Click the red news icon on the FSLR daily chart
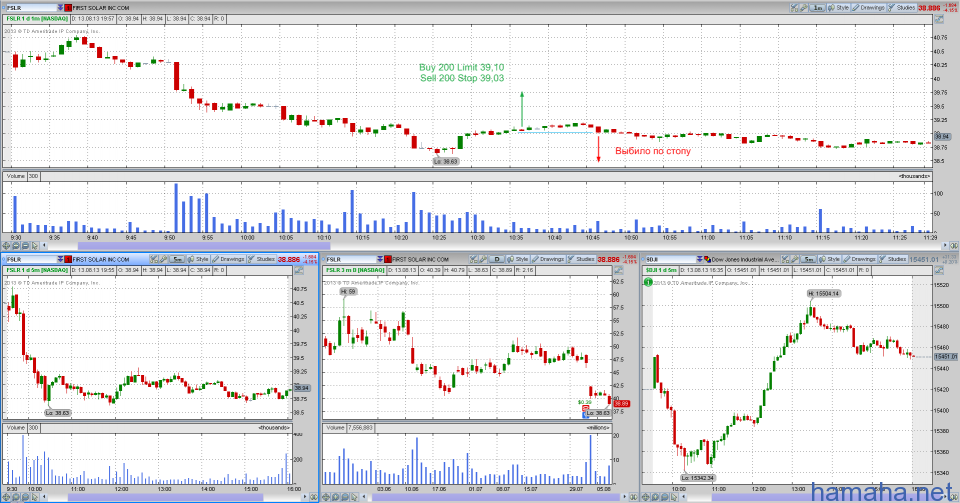960x503 pixels. tap(388, 259)
